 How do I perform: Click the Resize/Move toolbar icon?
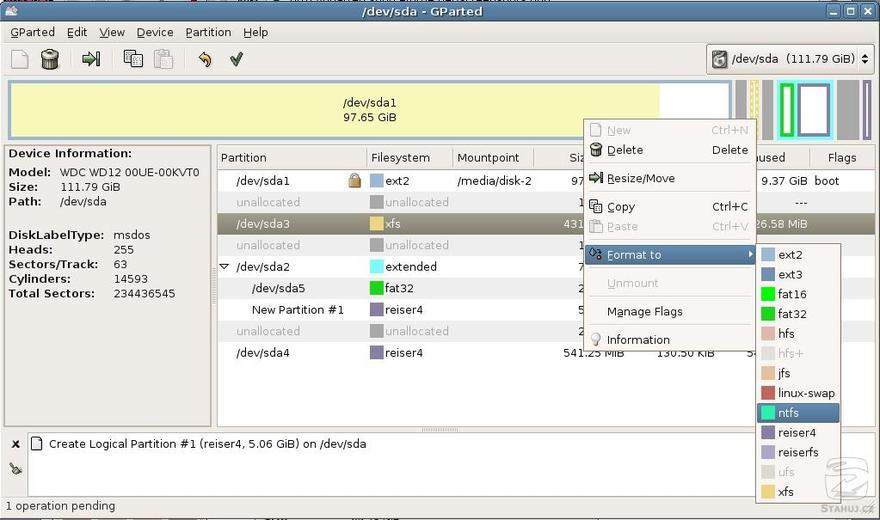click(91, 60)
